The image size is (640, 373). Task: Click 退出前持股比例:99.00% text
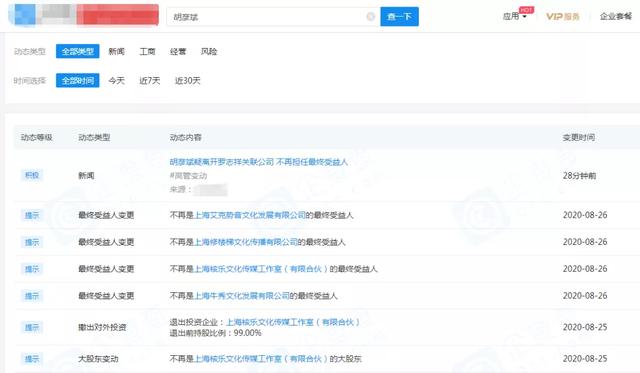216,333
